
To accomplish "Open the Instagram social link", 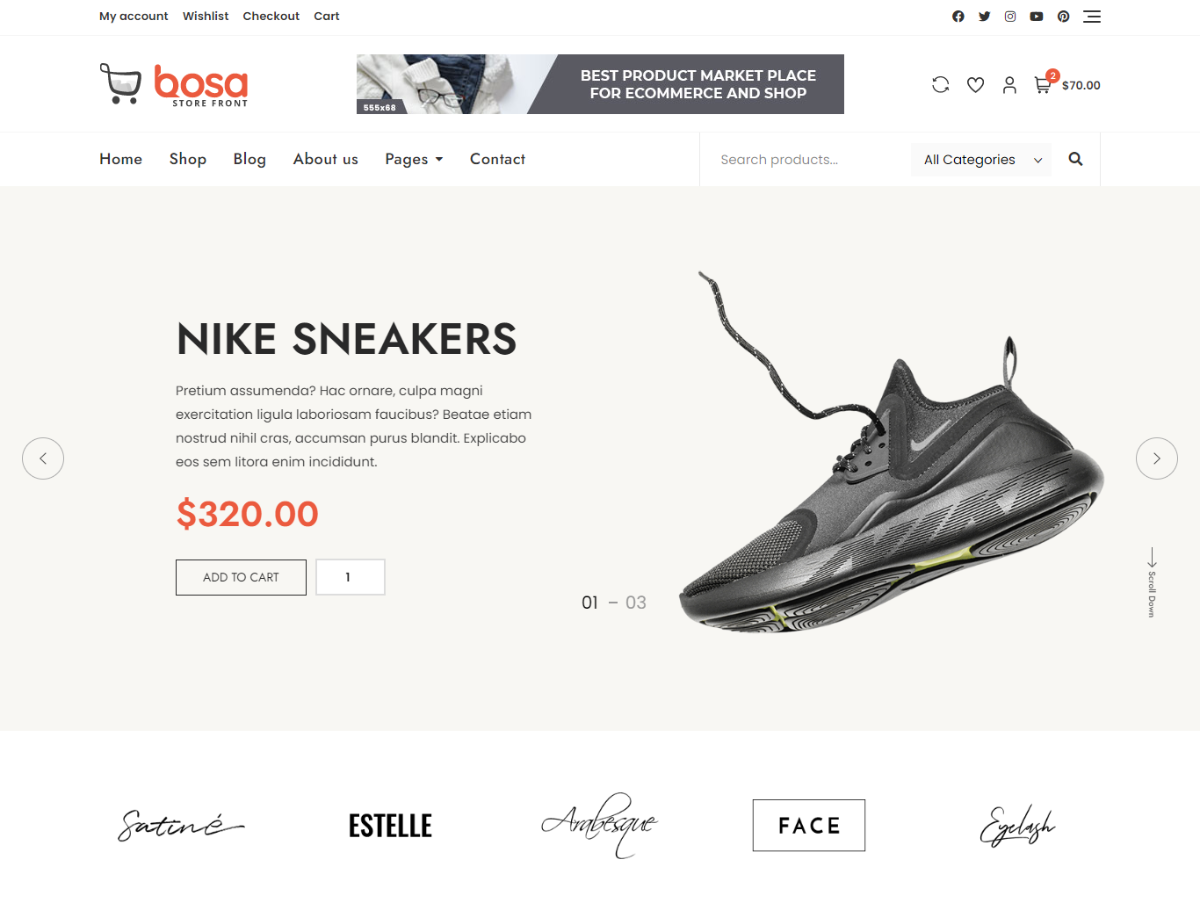I will click(x=1010, y=16).
